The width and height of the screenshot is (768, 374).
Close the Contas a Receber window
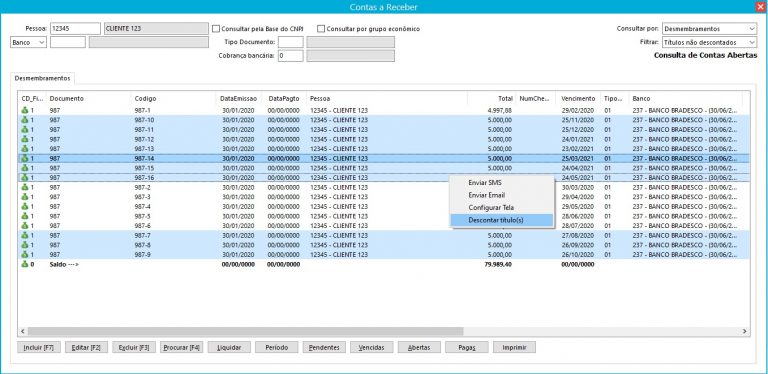(x=760, y=6)
